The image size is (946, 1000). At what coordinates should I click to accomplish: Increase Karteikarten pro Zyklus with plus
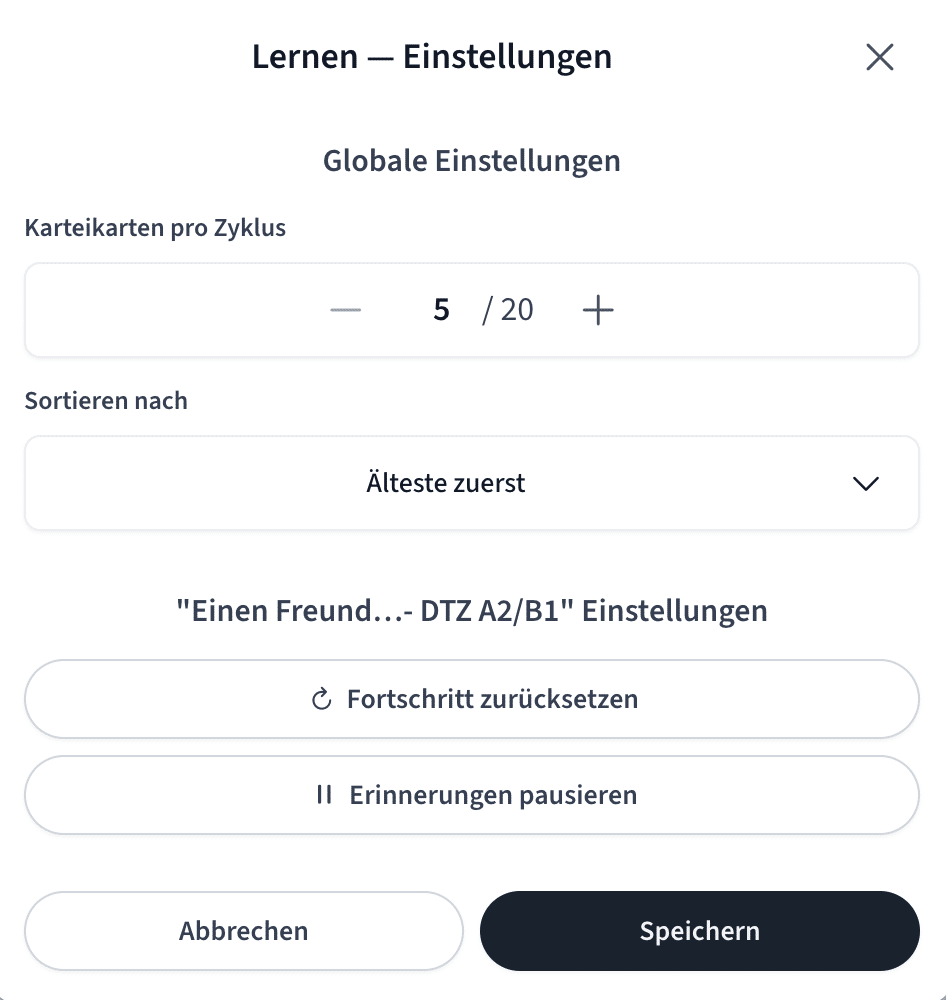pos(598,310)
